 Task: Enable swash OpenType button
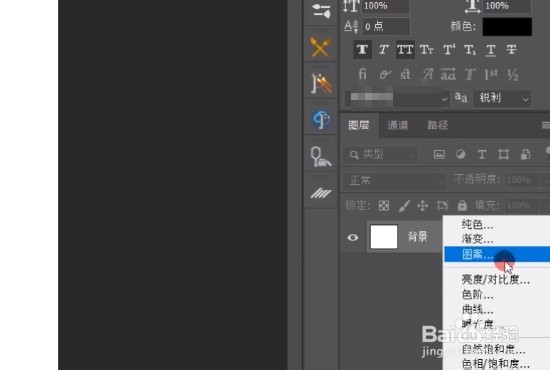tap(427, 74)
